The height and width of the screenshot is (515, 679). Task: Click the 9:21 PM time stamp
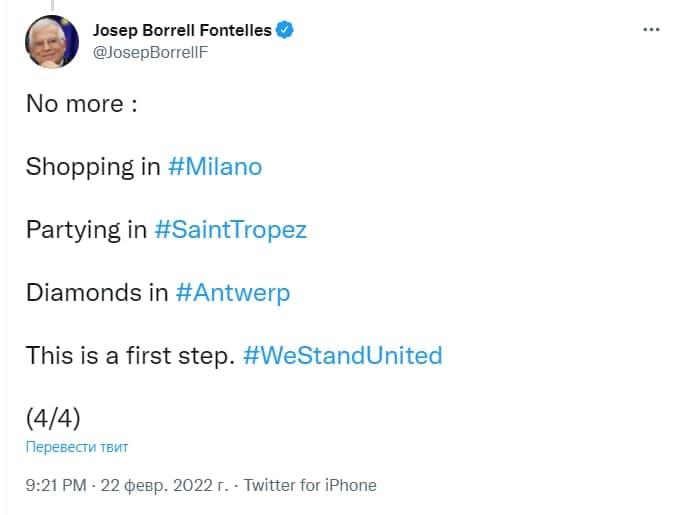pyautogui.click(x=57, y=485)
